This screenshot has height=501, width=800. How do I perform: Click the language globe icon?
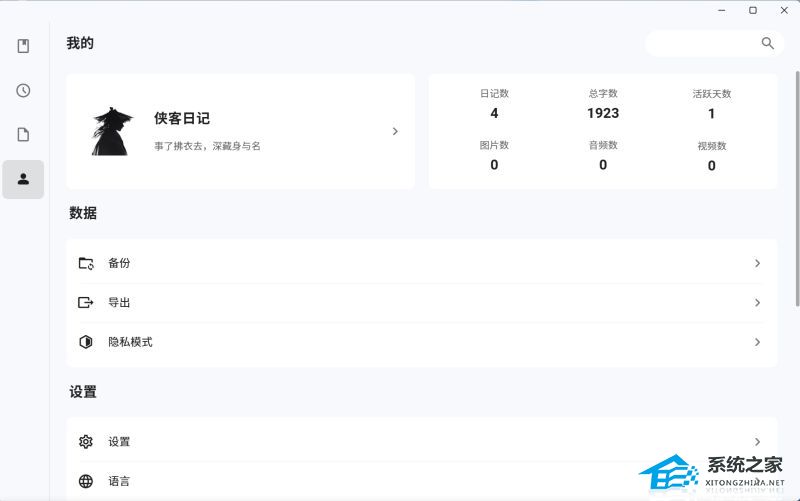(x=86, y=481)
